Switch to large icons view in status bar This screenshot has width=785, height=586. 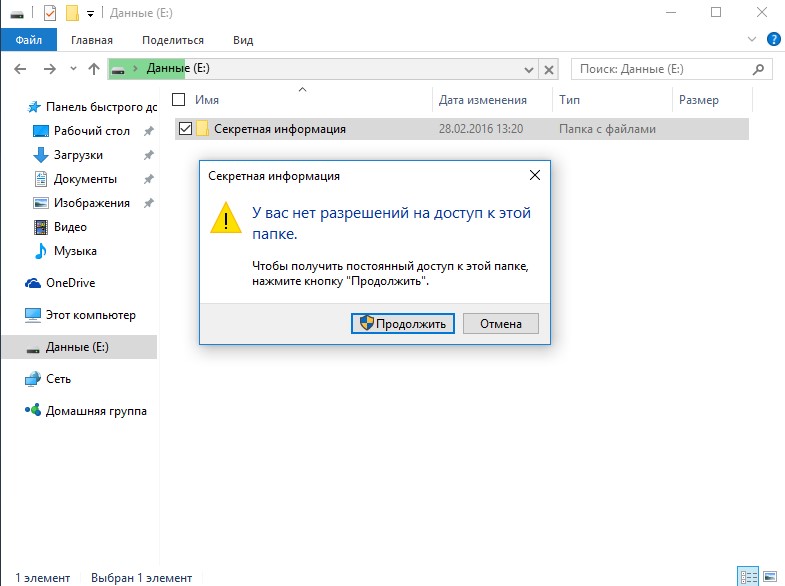point(771,576)
